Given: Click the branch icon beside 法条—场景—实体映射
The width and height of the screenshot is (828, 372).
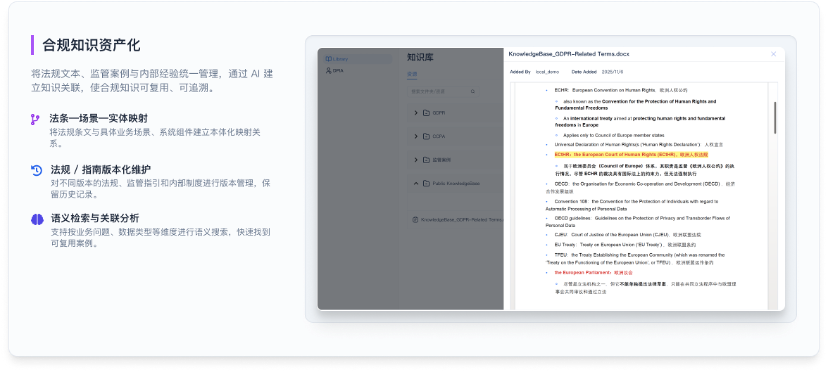Looking at the screenshot, I should click(x=35, y=119).
